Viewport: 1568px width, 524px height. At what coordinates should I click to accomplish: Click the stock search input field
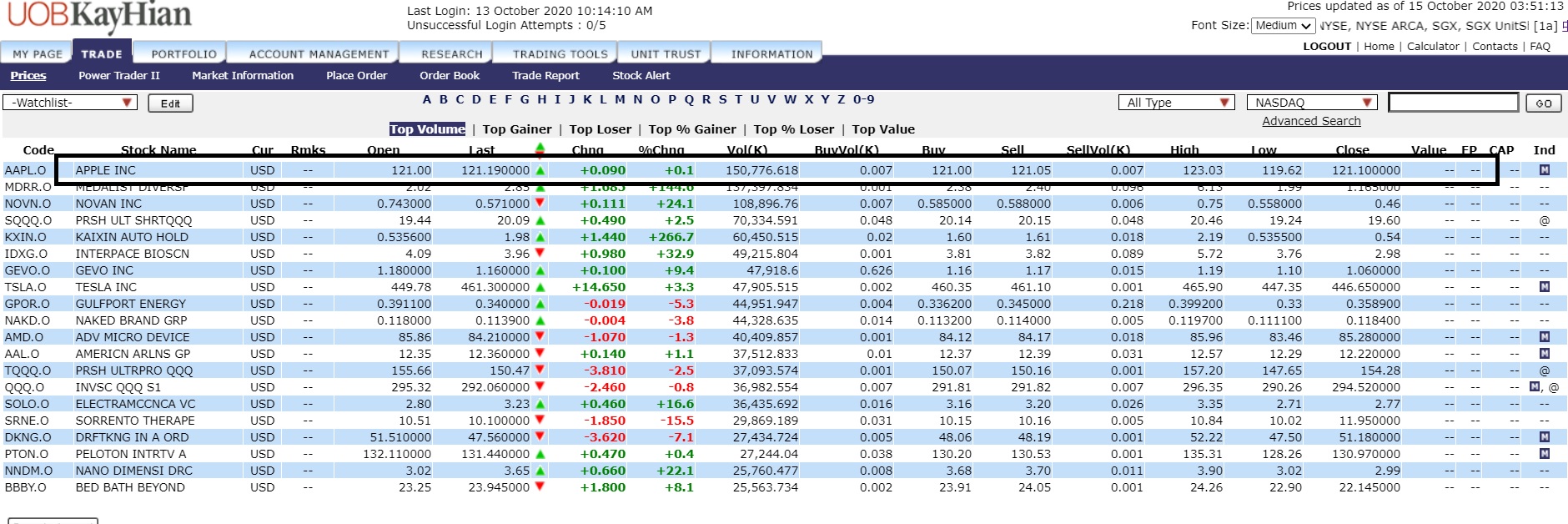(1453, 103)
